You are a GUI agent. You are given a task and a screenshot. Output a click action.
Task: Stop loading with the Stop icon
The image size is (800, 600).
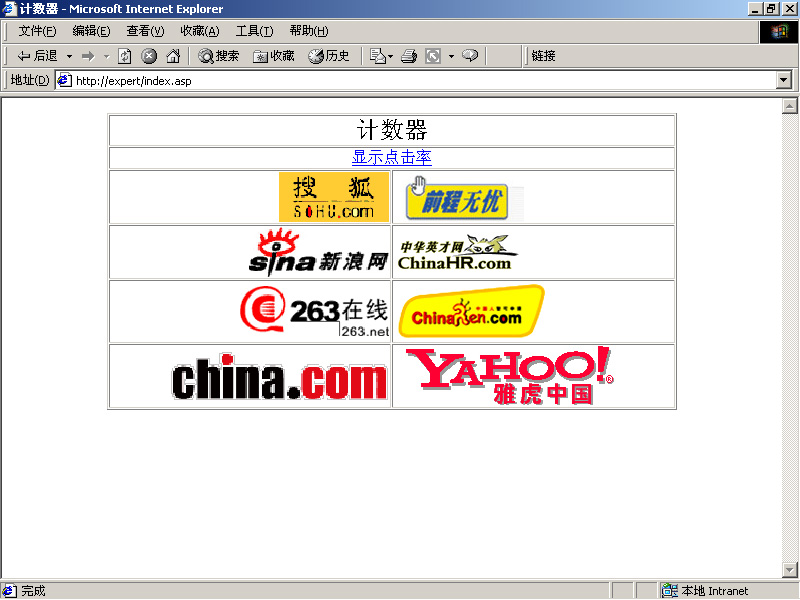tap(149, 56)
